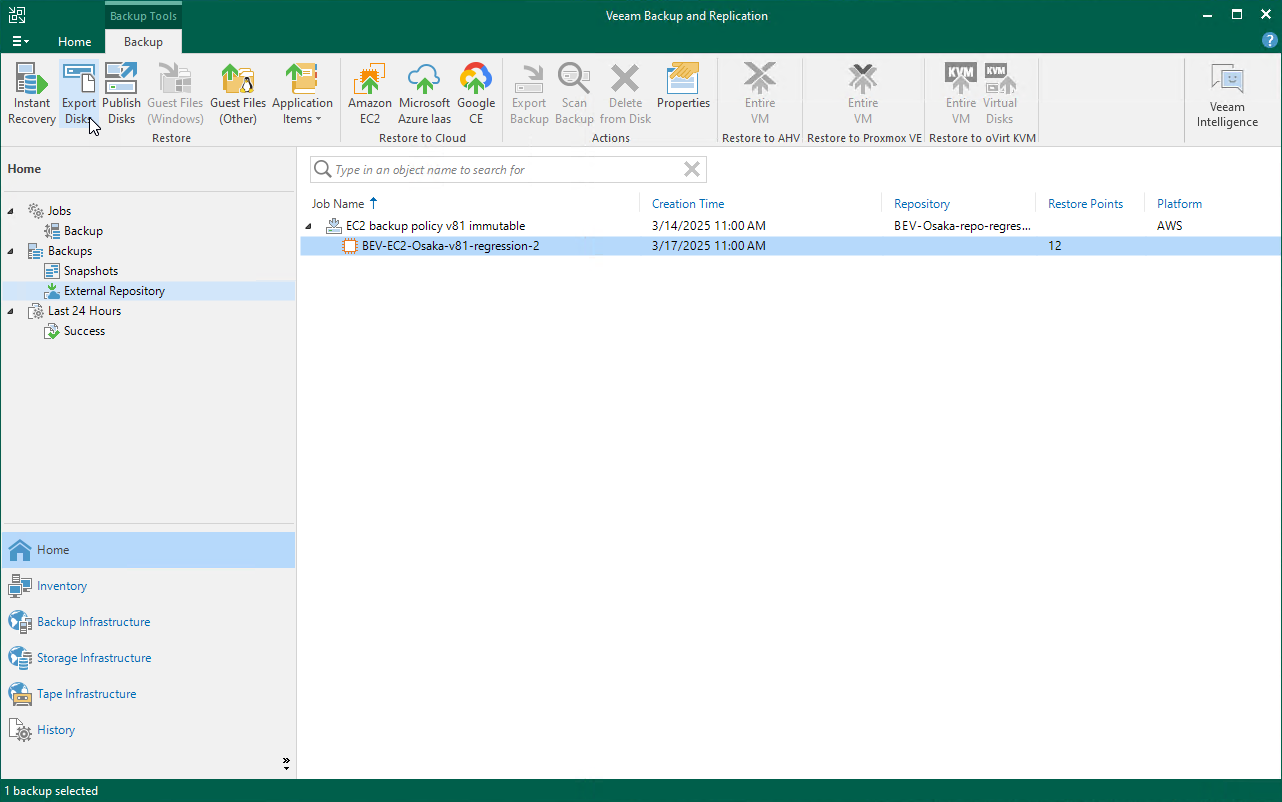The image size is (1282, 802).
Task: Open the help question mark icon
Action: tap(1270, 41)
